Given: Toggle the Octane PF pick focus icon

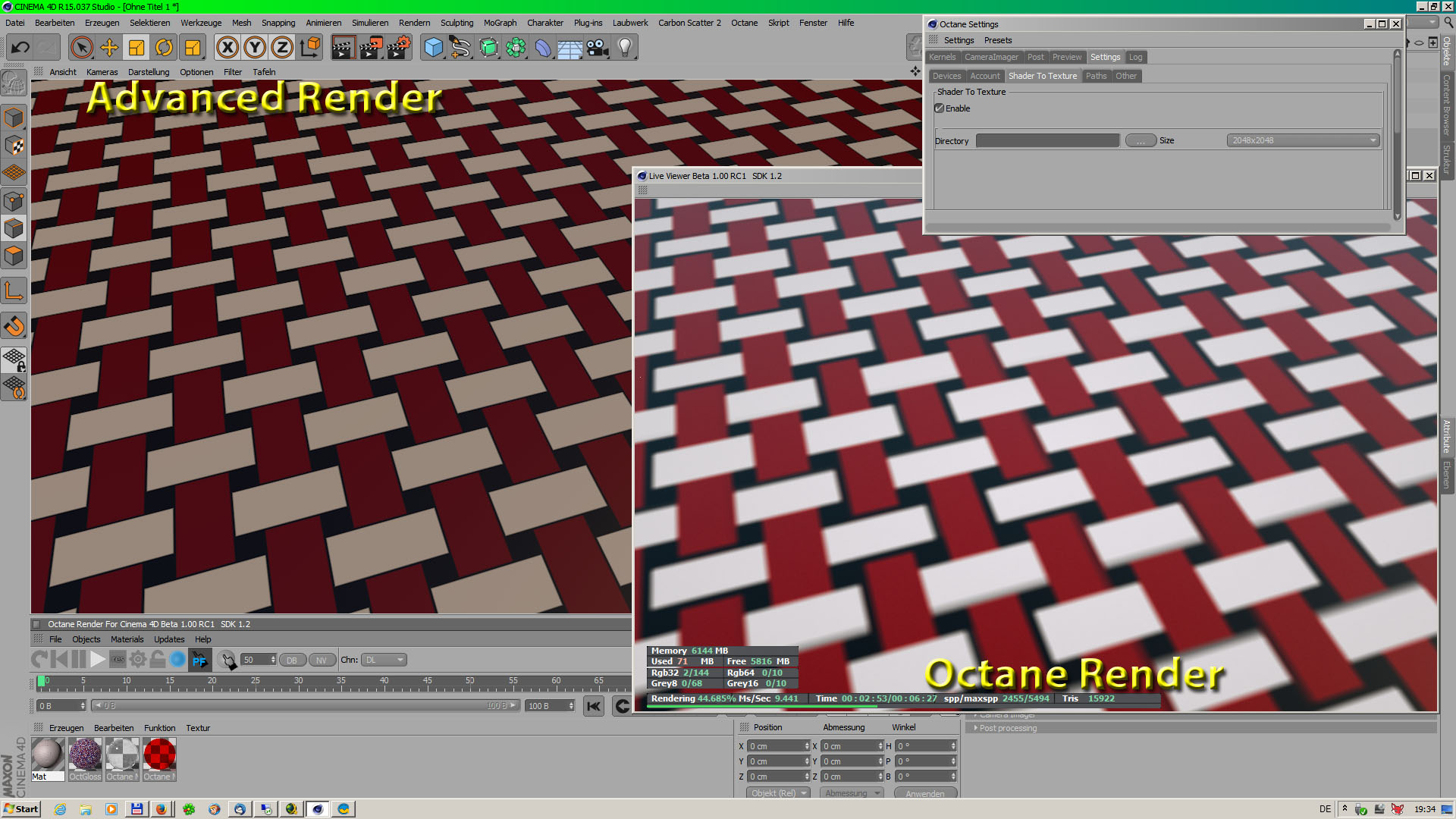Looking at the screenshot, I should [x=199, y=660].
